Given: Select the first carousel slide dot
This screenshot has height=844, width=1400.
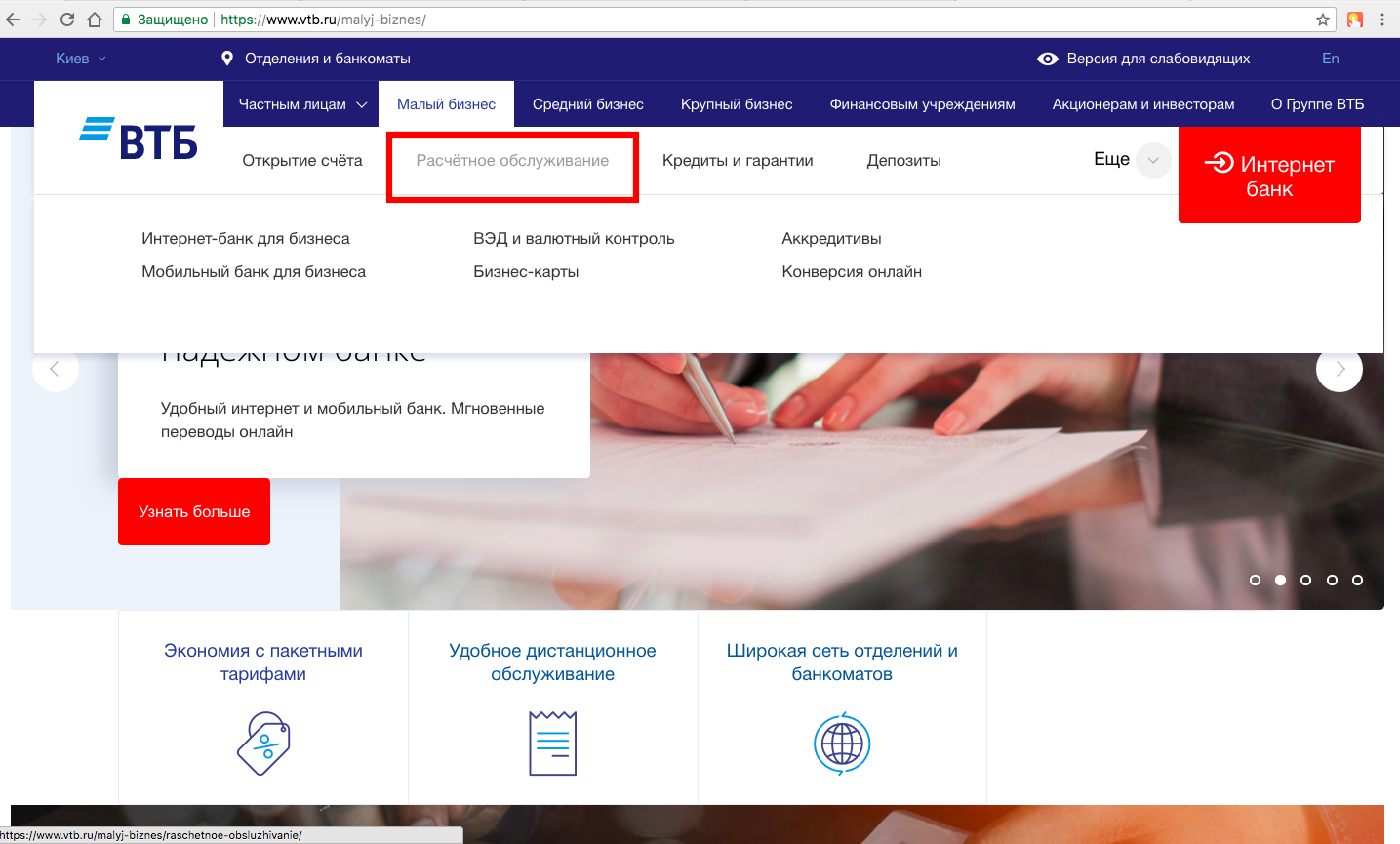Looking at the screenshot, I should [x=1255, y=580].
